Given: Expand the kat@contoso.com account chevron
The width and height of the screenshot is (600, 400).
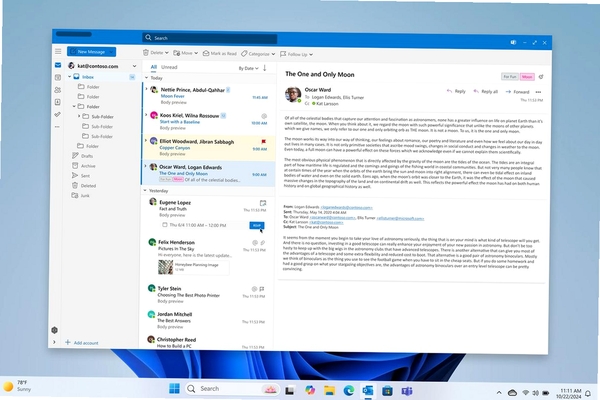Looking at the screenshot, I should 134,66.
